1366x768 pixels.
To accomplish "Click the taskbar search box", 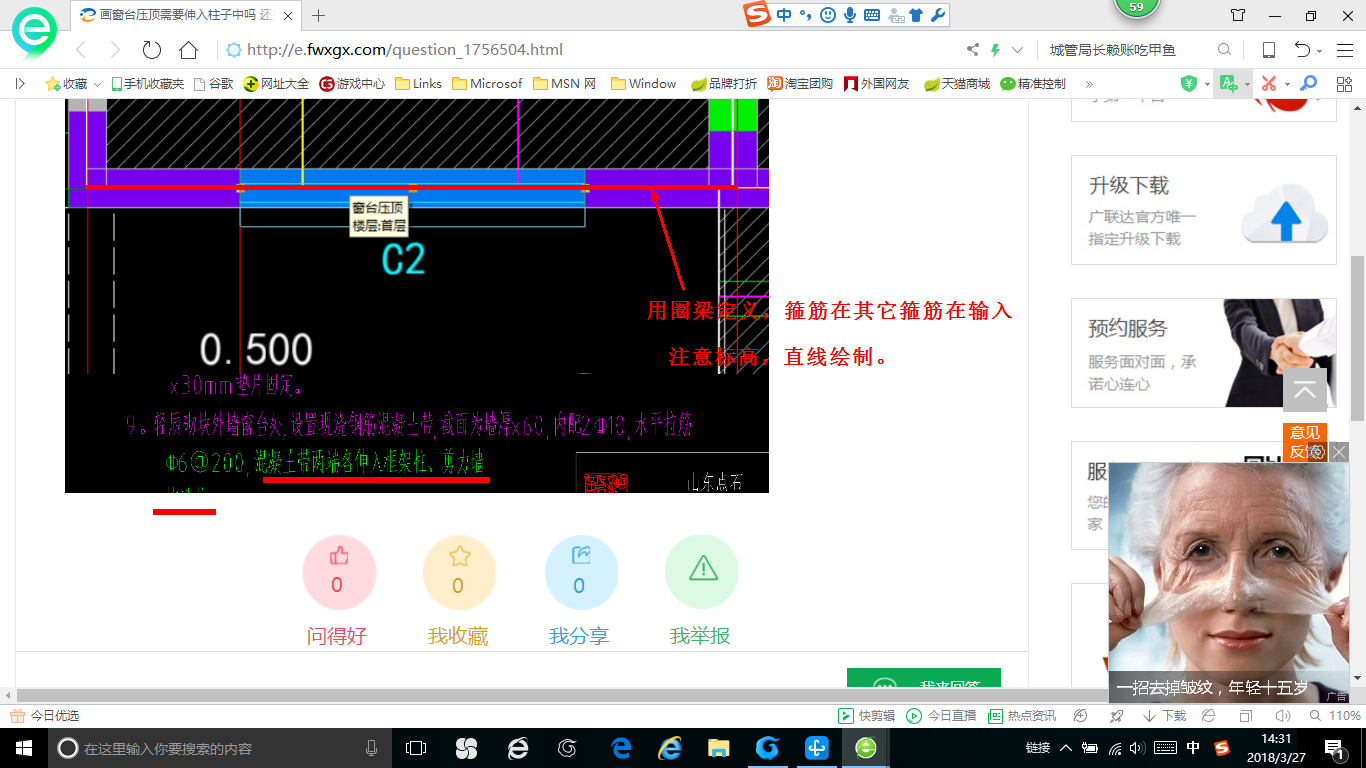I will pyautogui.click(x=219, y=748).
